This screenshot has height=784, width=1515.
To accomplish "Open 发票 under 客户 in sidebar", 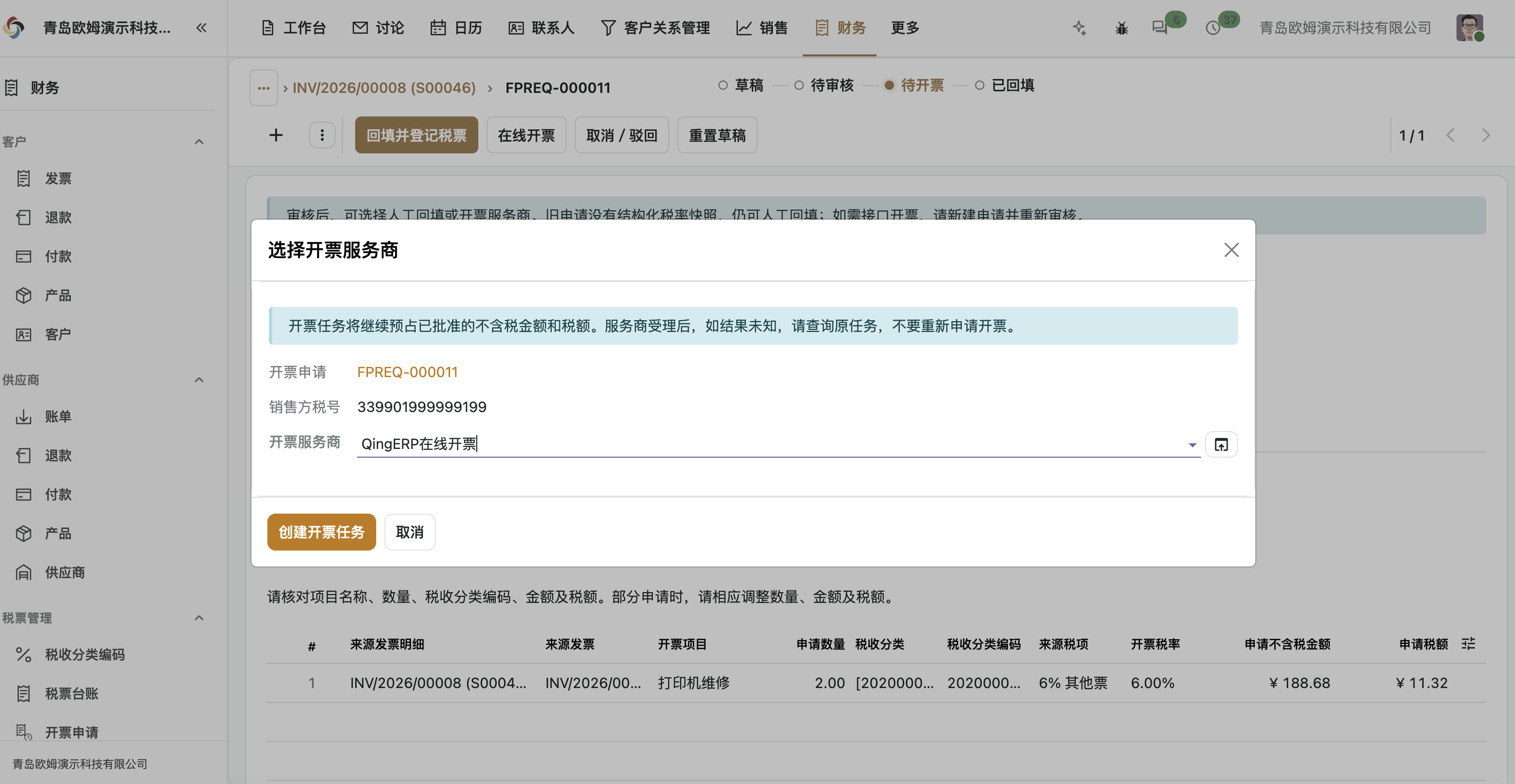I will pos(58,178).
